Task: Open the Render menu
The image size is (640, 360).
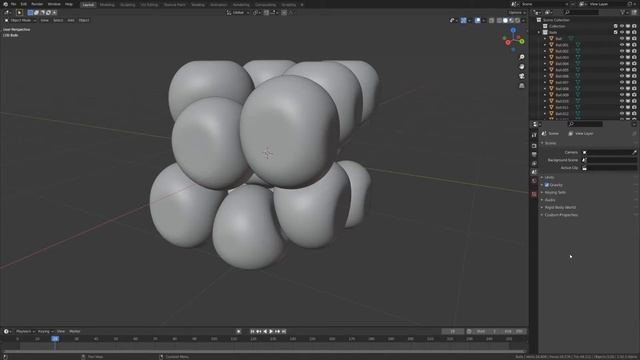Action: coord(37,4)
